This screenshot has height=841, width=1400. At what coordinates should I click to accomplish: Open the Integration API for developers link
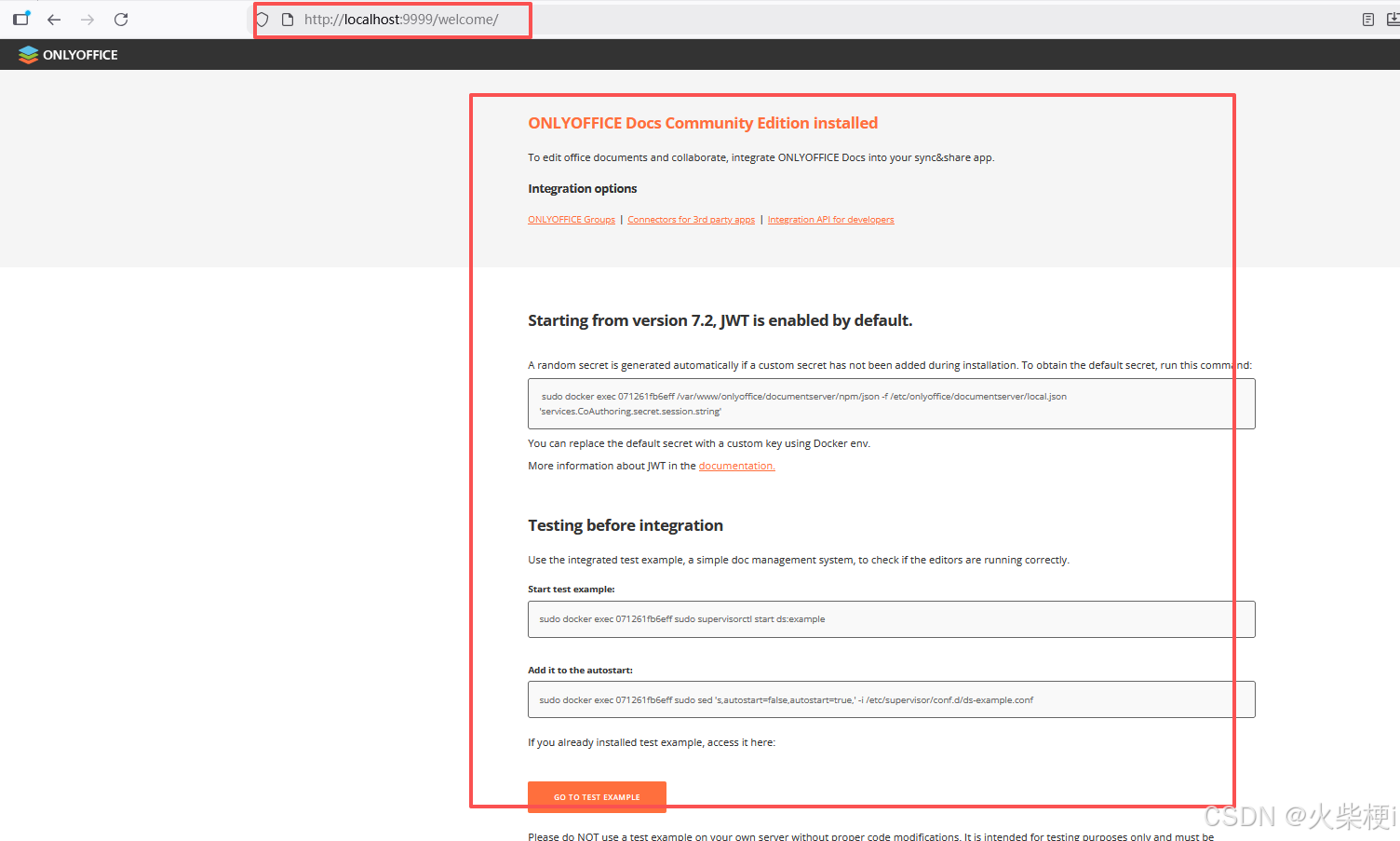830,219
